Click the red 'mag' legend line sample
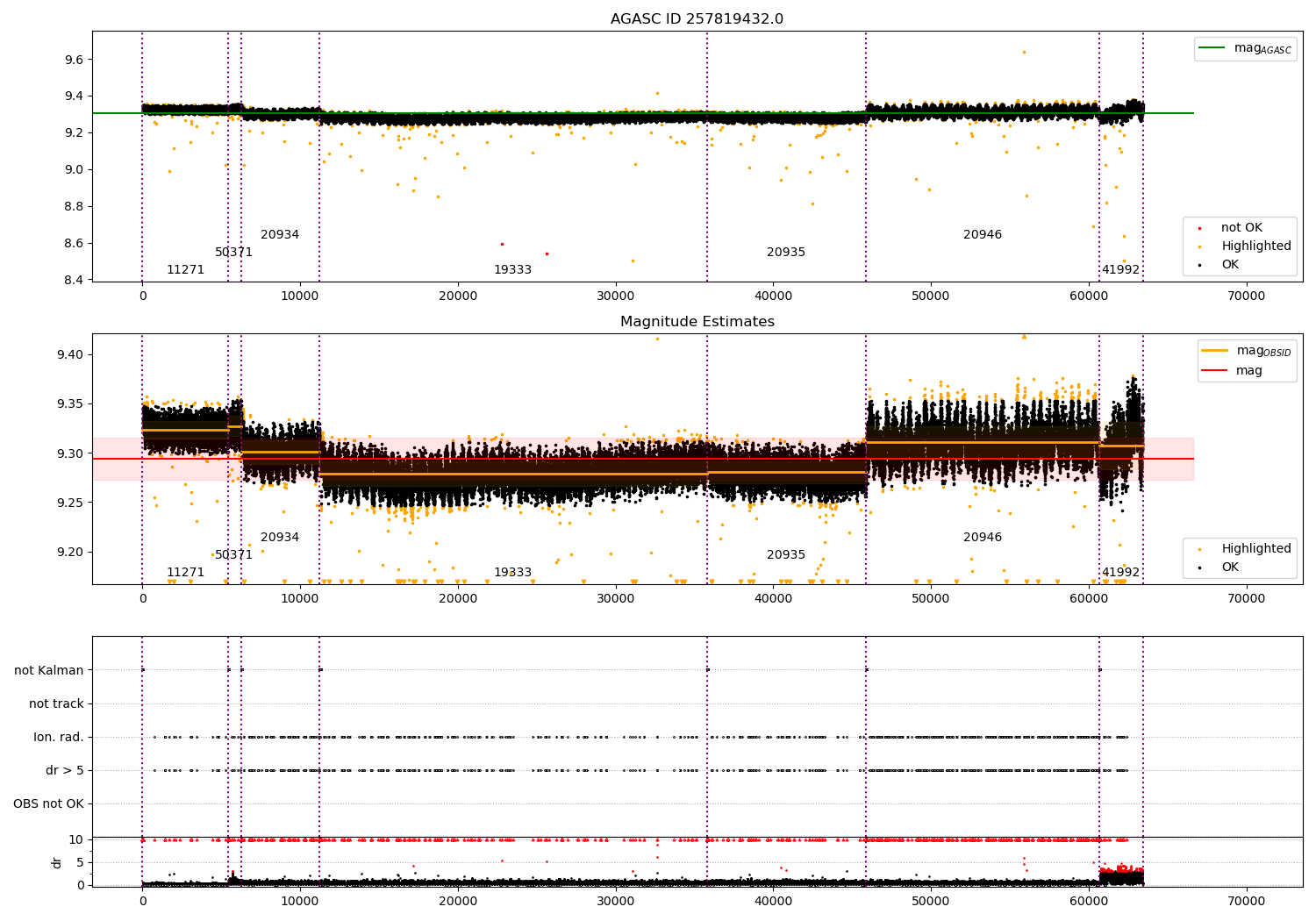This screenshot has height=921, width=1316. (1215, 370)
